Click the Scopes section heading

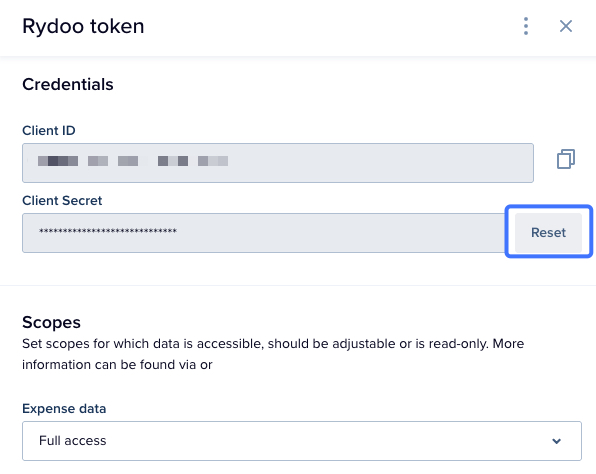[x=51, y=322]
